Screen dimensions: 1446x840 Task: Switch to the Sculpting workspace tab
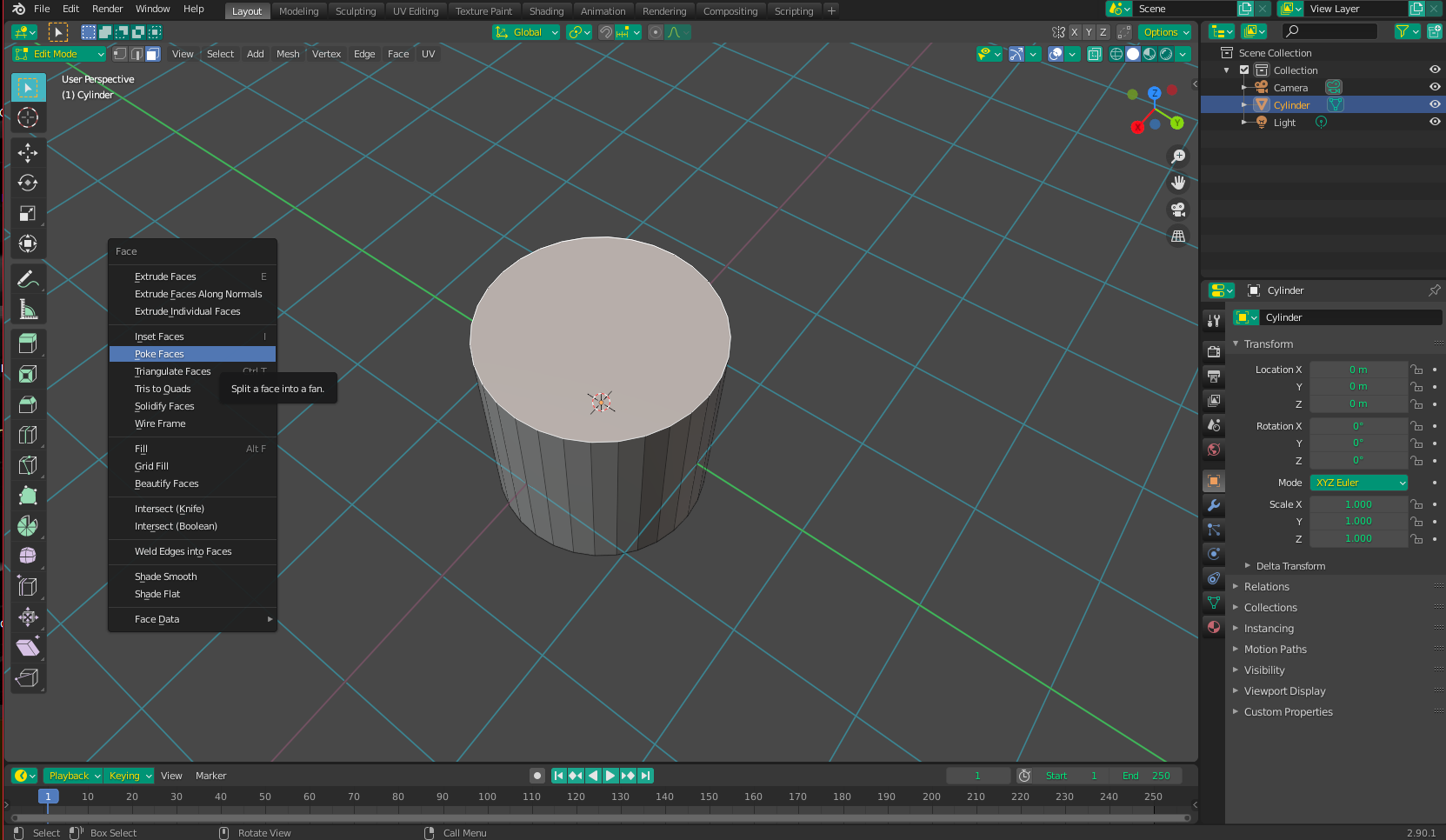(356, 11)
